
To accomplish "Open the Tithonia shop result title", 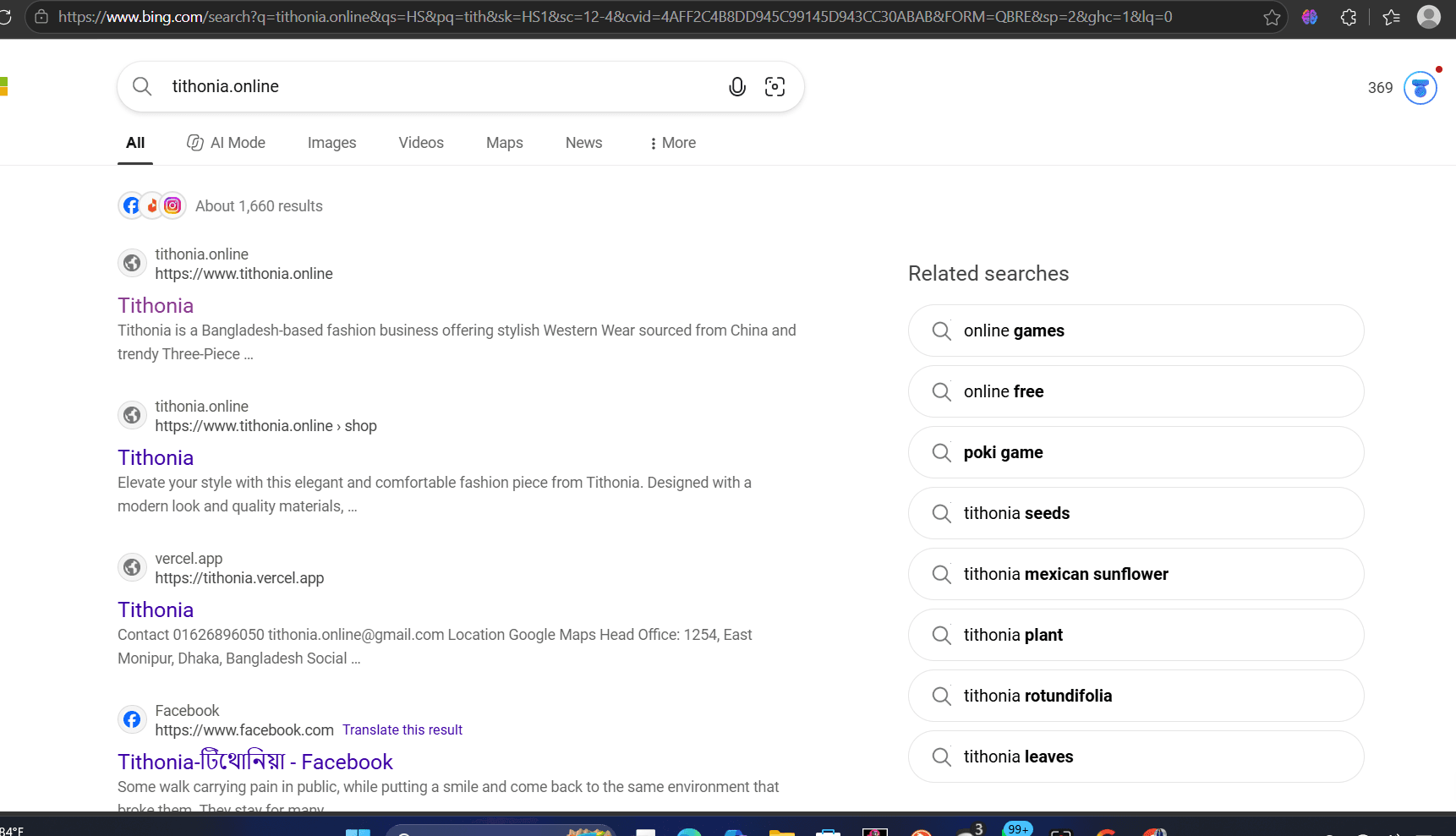I will coord(156,457).
